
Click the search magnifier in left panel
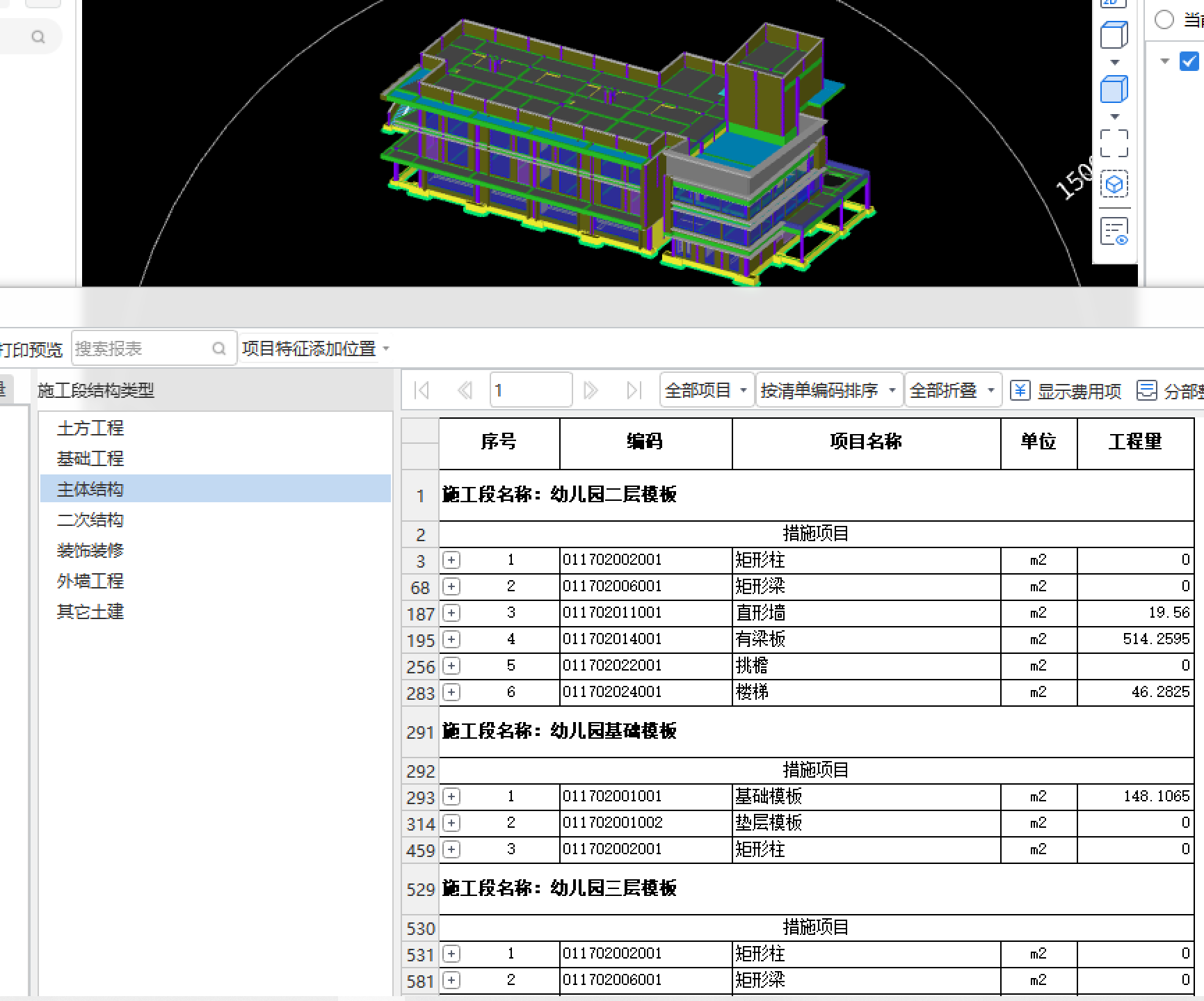tap(38, 37)
